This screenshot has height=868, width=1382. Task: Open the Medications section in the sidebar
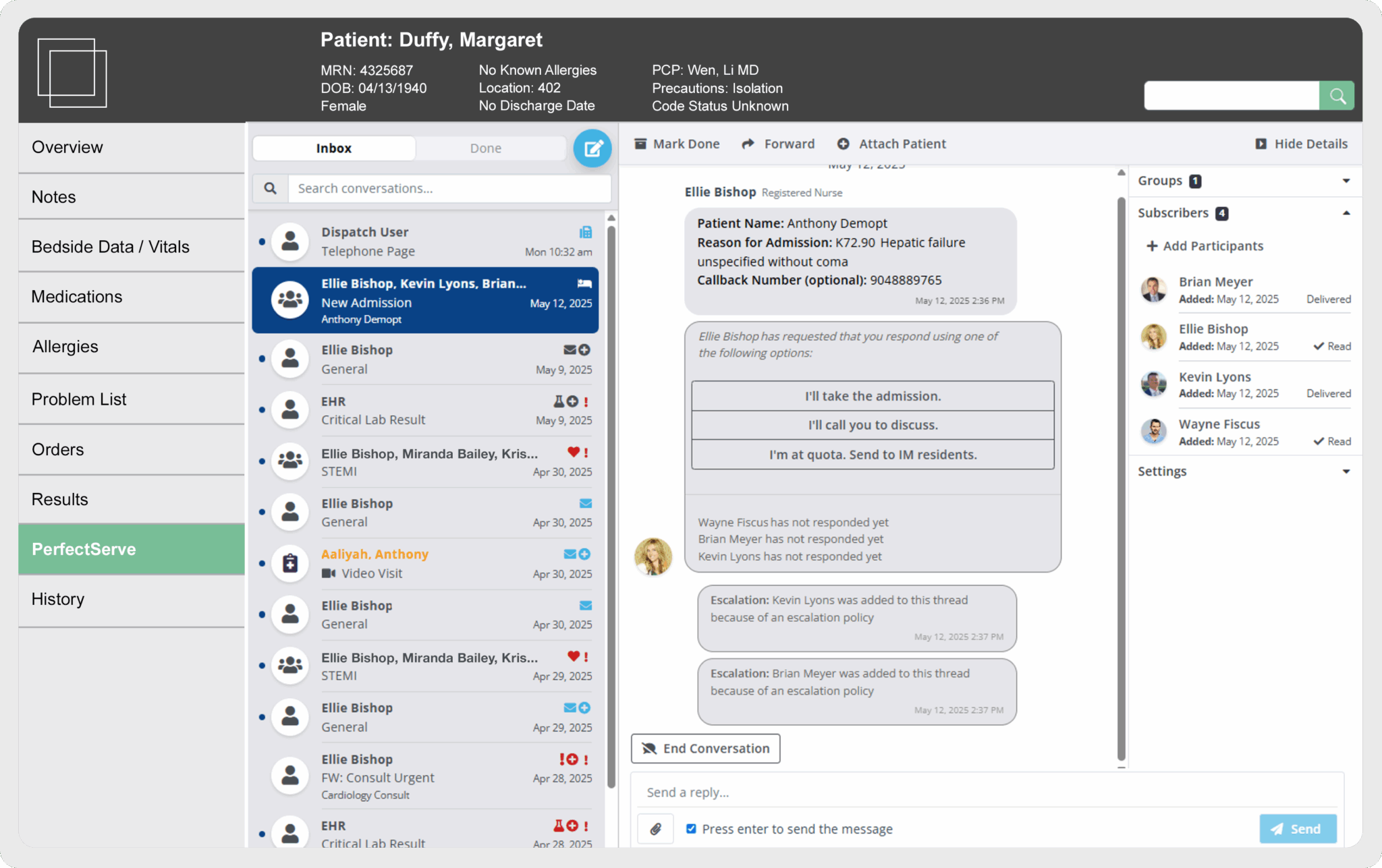coord(76,296)
